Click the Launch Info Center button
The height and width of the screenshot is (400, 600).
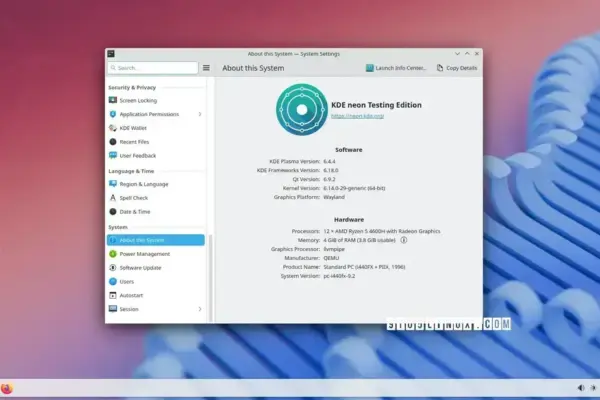[396, 68]
